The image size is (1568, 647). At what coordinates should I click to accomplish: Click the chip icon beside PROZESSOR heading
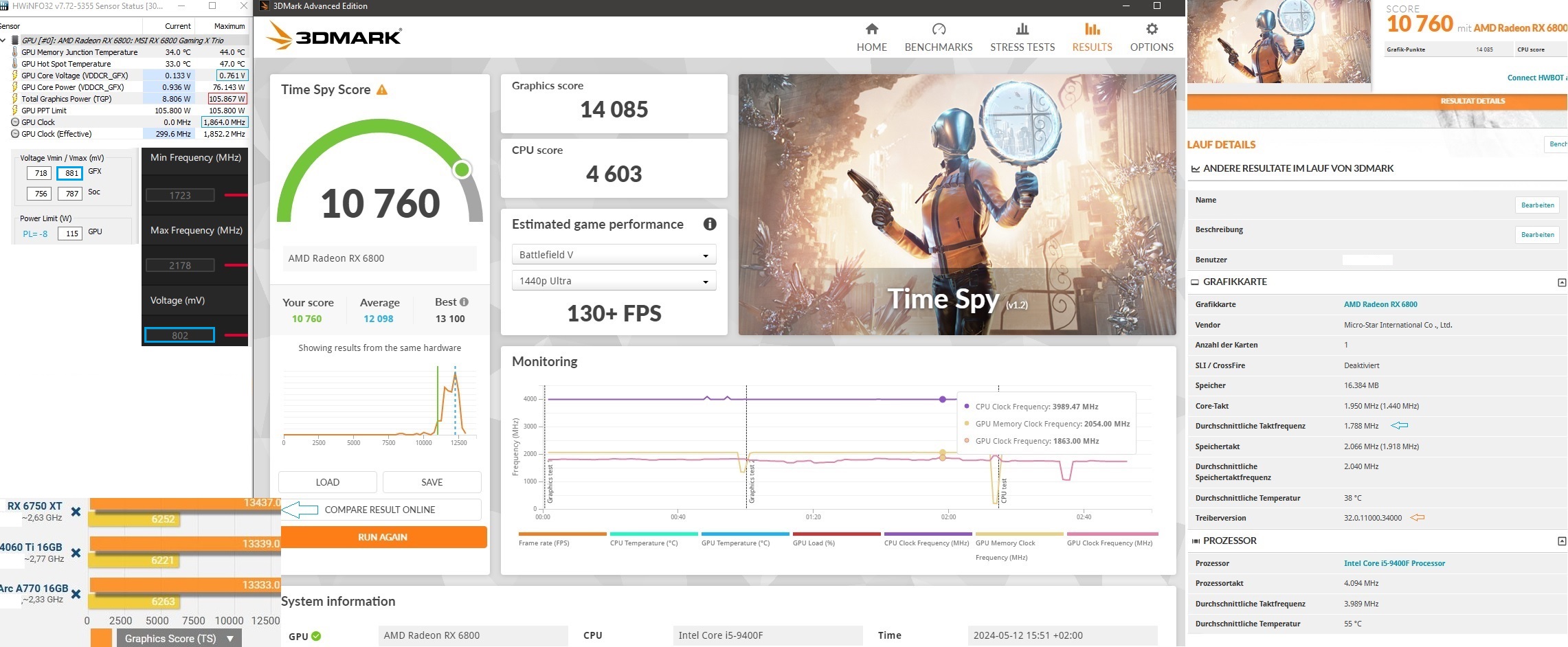(1196, 541)
